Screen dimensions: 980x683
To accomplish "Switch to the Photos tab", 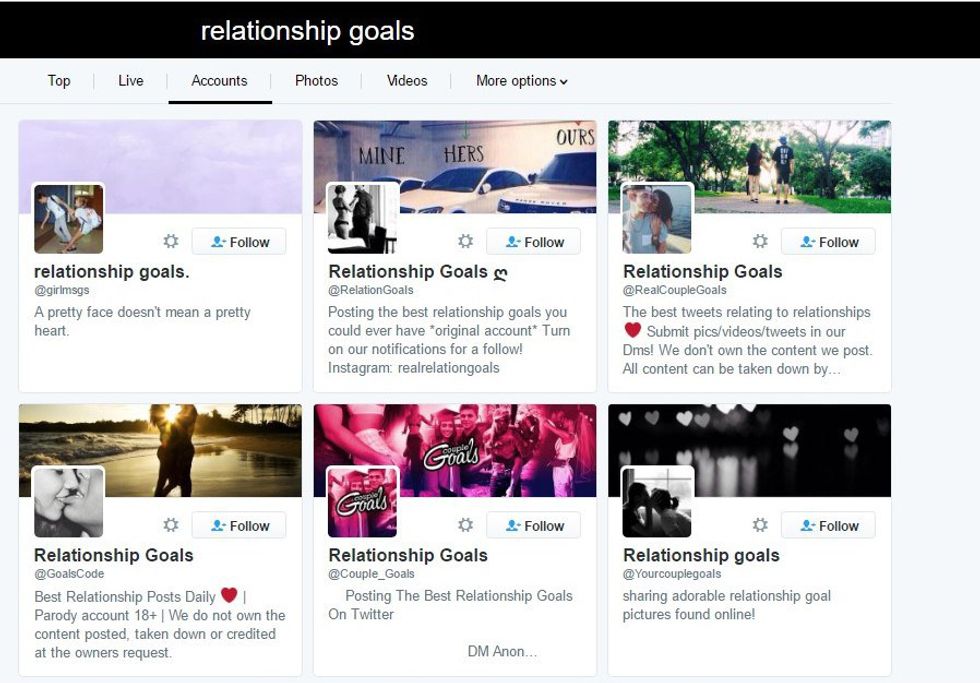I will pyautogui.click(x=316, y=81).
